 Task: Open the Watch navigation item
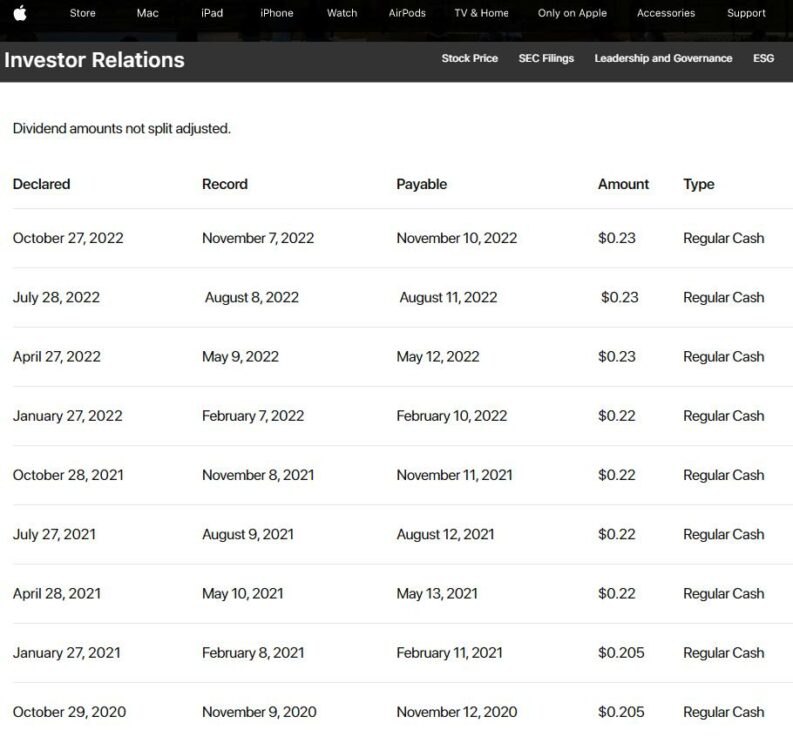tap(342, 13)
